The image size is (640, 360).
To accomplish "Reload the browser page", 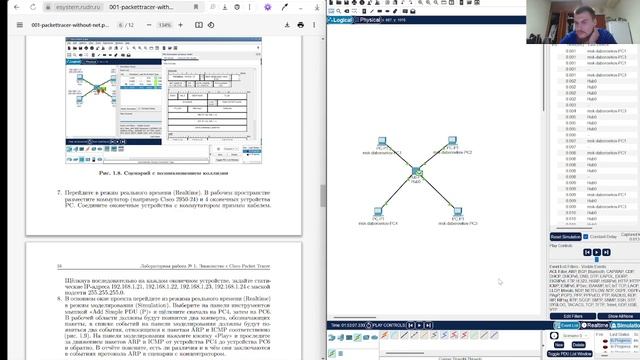I will (x=33, y=7).
